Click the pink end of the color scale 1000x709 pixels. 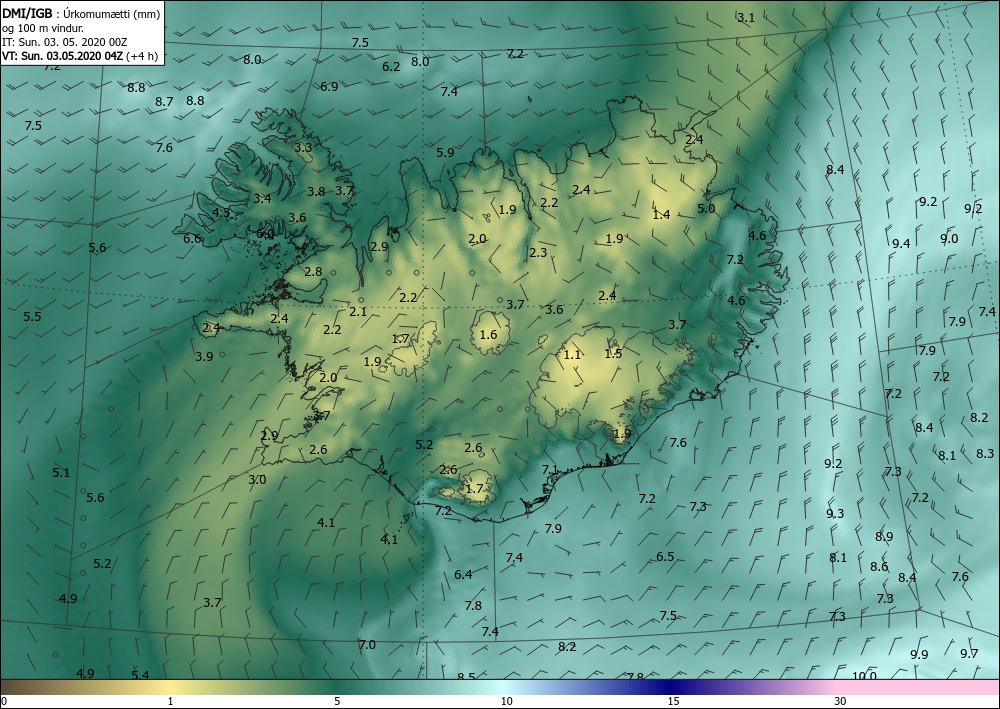(x=918, y=687)
